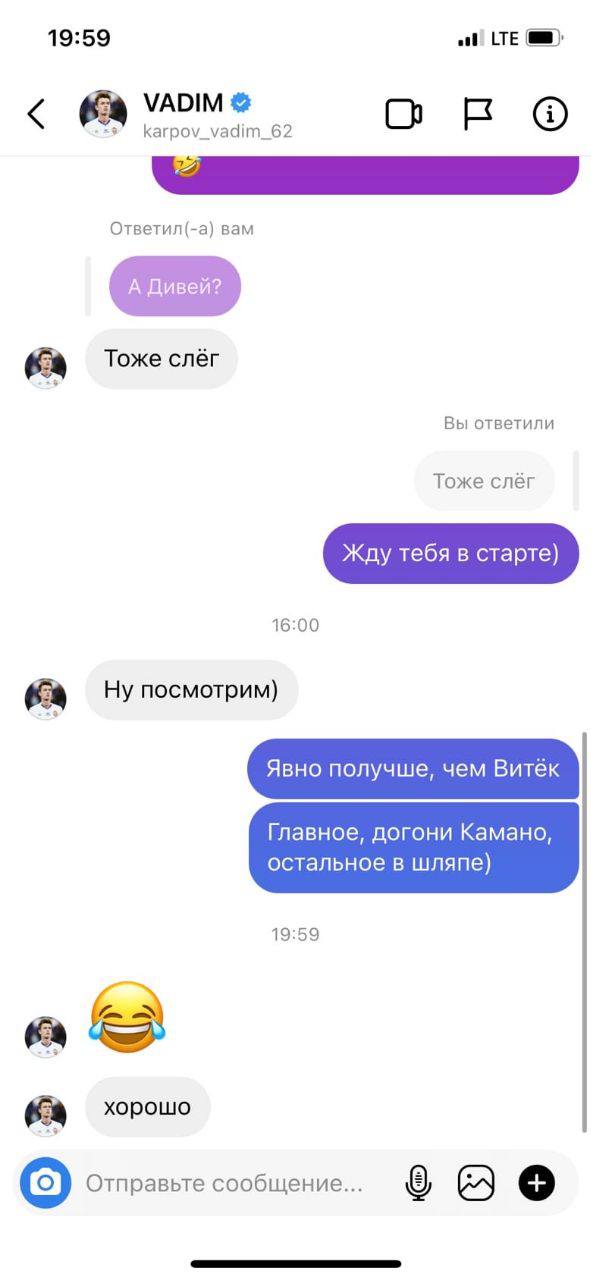Image resolution: width=591 pixels, height=1280 pixels.
Task: Tap the avatar next to 'Тоже слёг'
Action: point(45,367)
